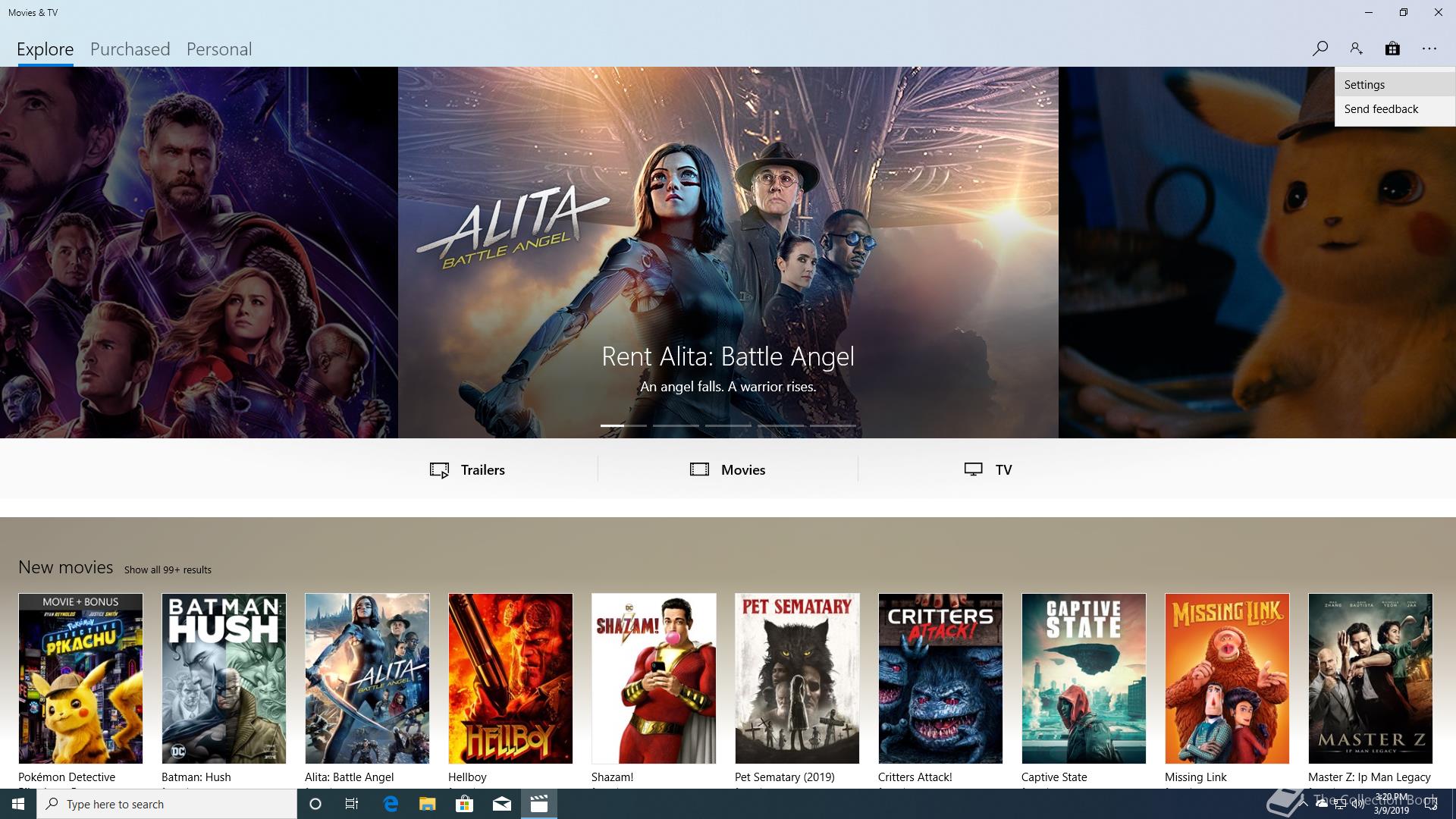Screen dimensions: 1456x819
Task: Open Task View in the taskbar
Action: [352, 804]
